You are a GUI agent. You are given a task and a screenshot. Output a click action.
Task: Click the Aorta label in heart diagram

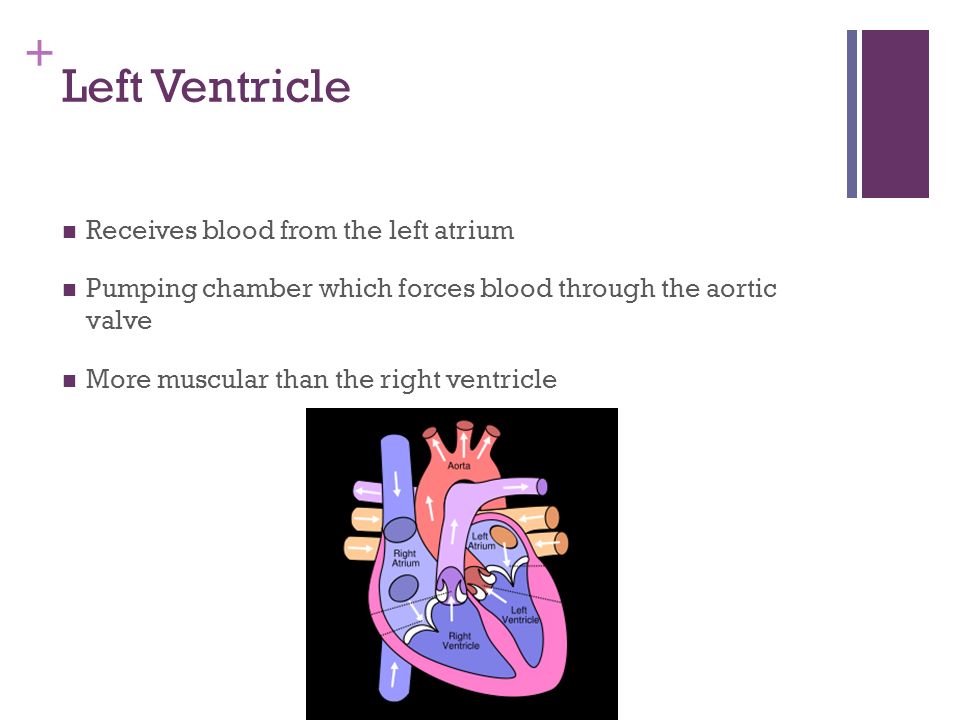[x=459, y=466]
